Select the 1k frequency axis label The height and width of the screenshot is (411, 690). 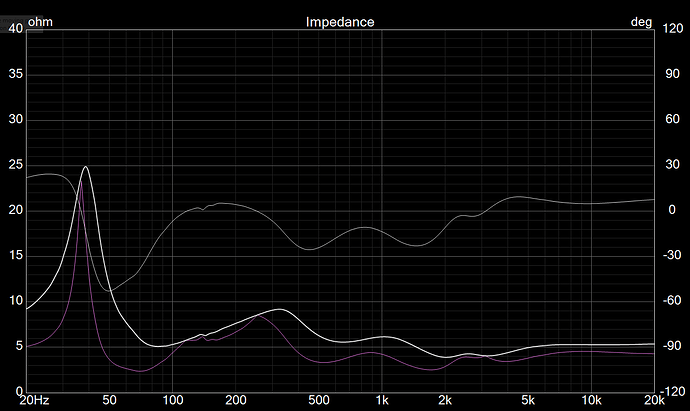(x=382, y=401)
